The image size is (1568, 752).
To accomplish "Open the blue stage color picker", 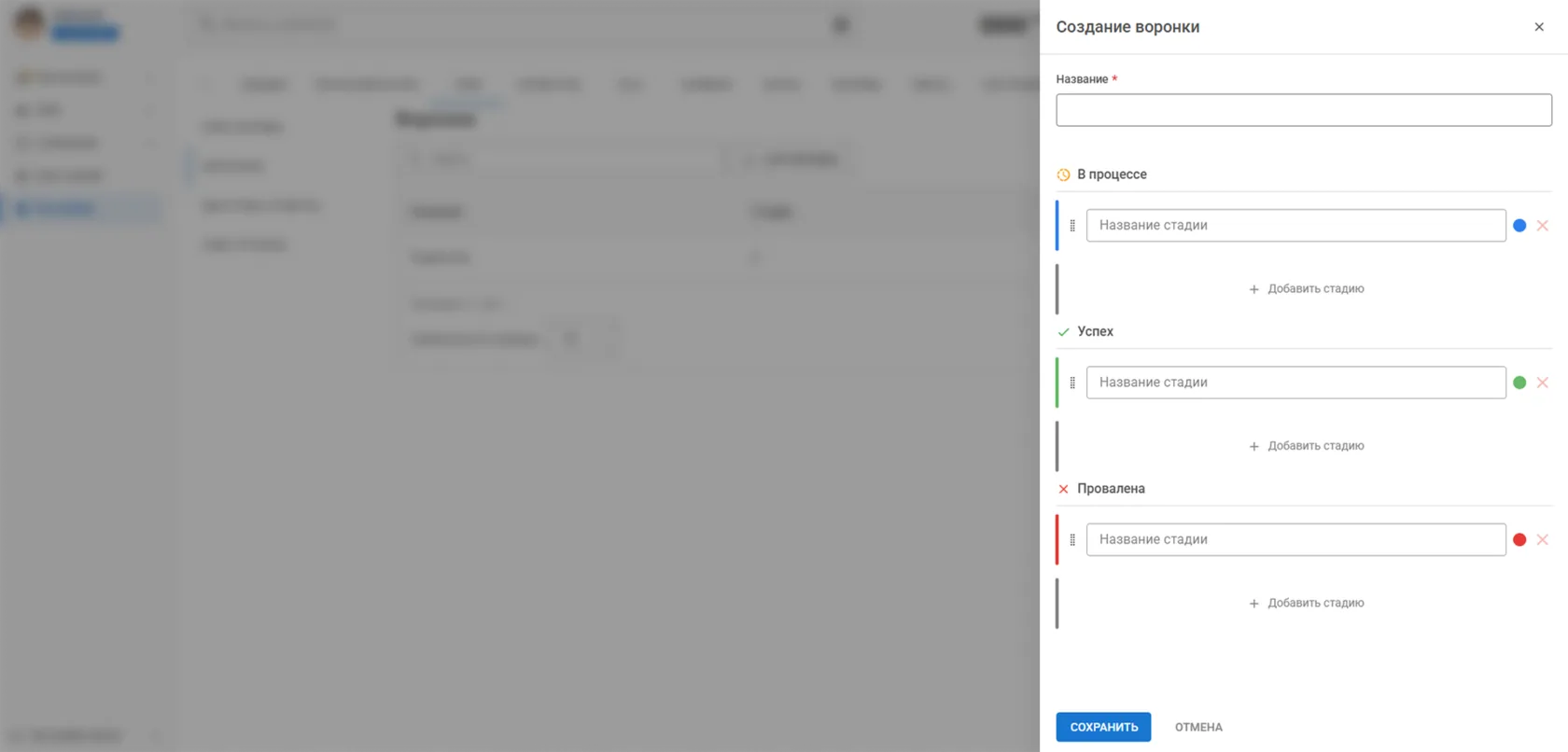I will [1519, 226].
